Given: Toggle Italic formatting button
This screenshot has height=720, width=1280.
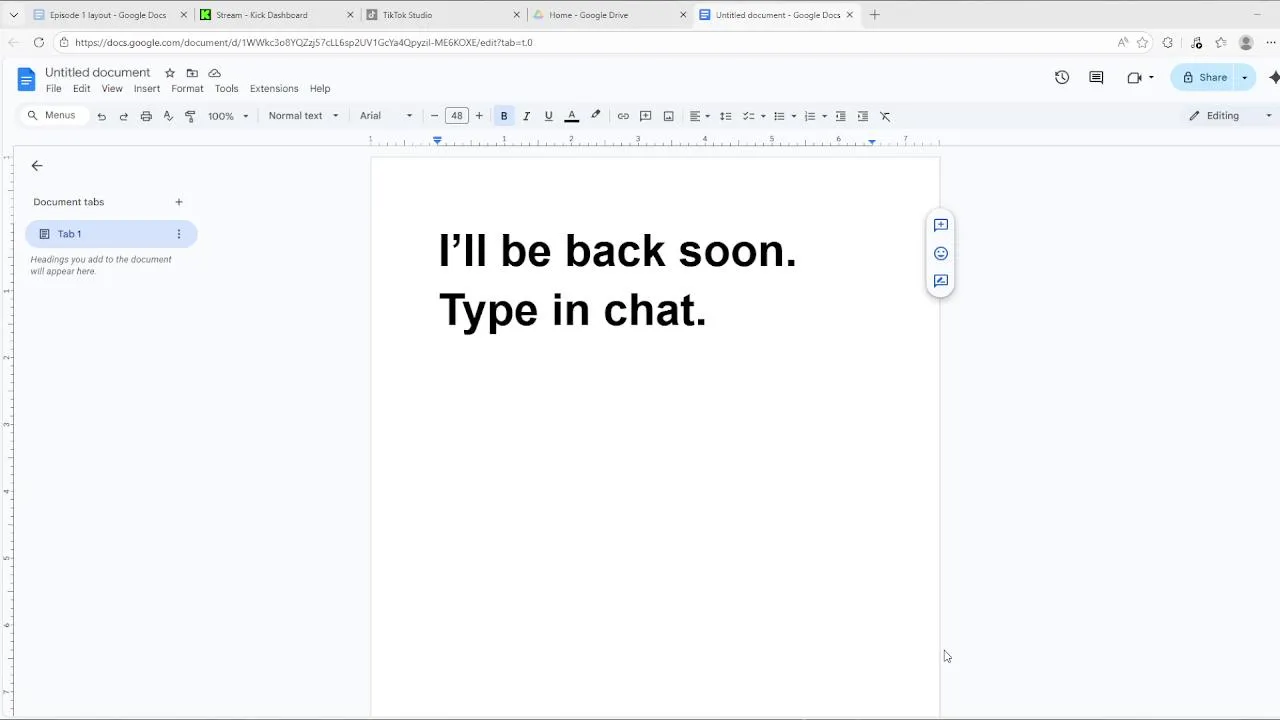Looking at the screenshot, I should tap(526, 116).
